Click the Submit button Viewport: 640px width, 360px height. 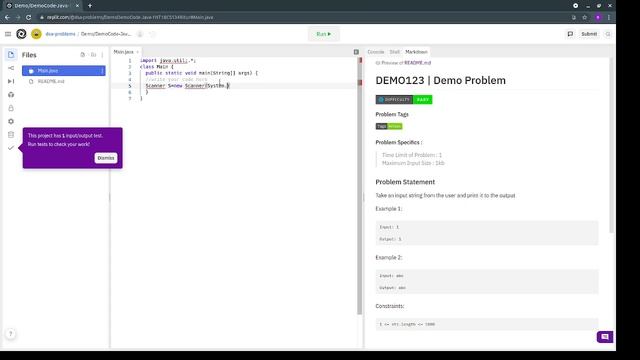tap(589, 34)
